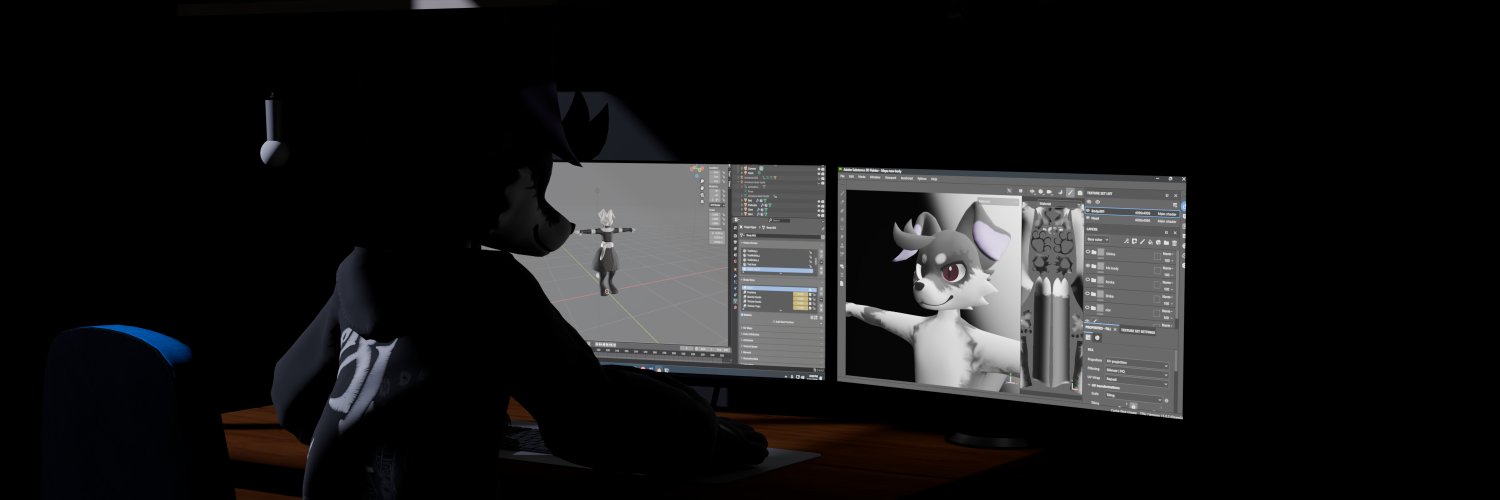Click the first gold shape key value field
Image resolution: width=1500 pixels, height=500 pixels.
point(801,294)
